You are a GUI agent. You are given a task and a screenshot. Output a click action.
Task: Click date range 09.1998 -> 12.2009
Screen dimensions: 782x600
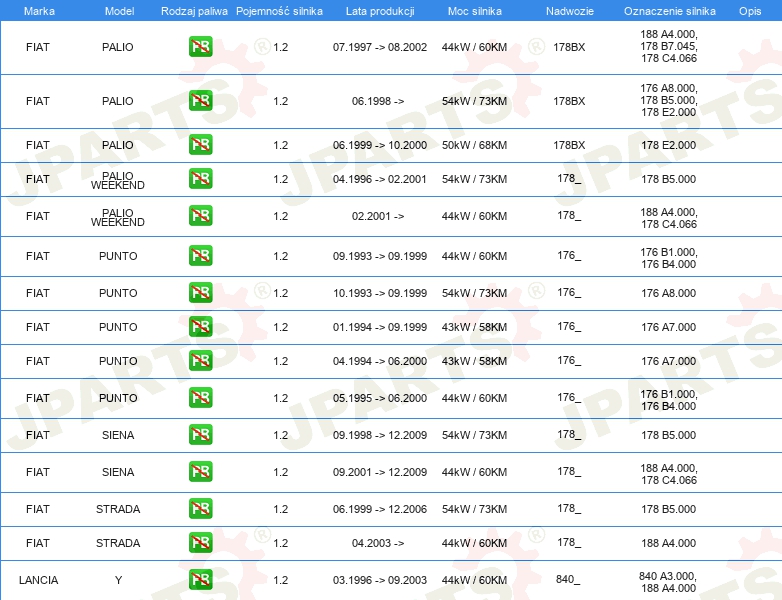(x=380, y=435)
